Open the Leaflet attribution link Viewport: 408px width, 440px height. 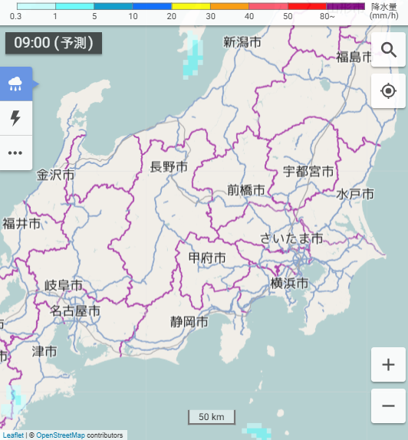tap(13, 435)
